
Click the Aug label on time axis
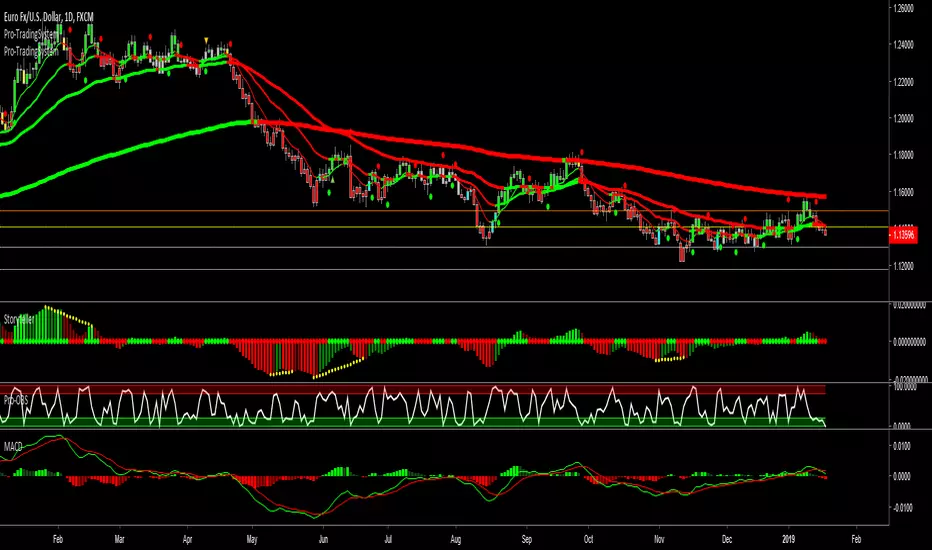coord(456,539)
